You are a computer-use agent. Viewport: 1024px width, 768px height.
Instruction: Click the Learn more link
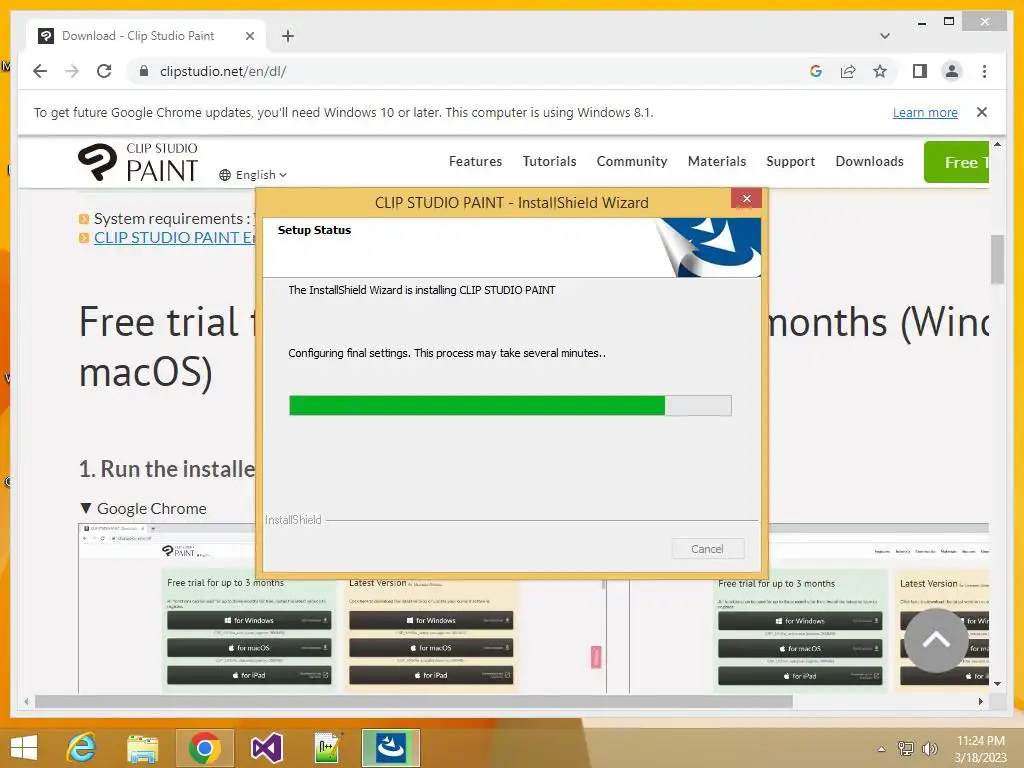(x=925, y=112)
